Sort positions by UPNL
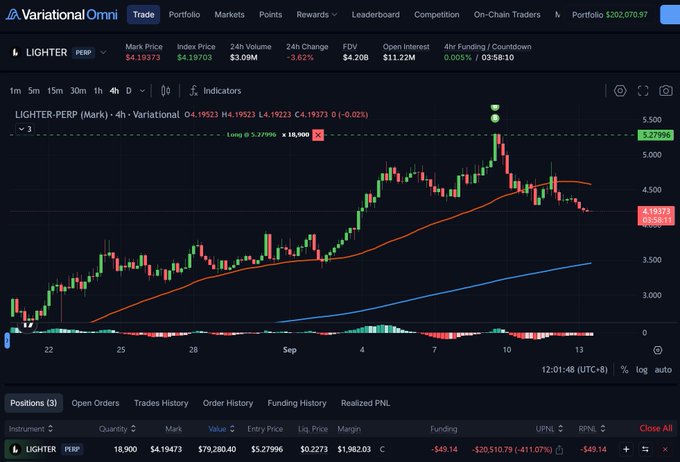The image size is (680, 462). coord(549,429)
